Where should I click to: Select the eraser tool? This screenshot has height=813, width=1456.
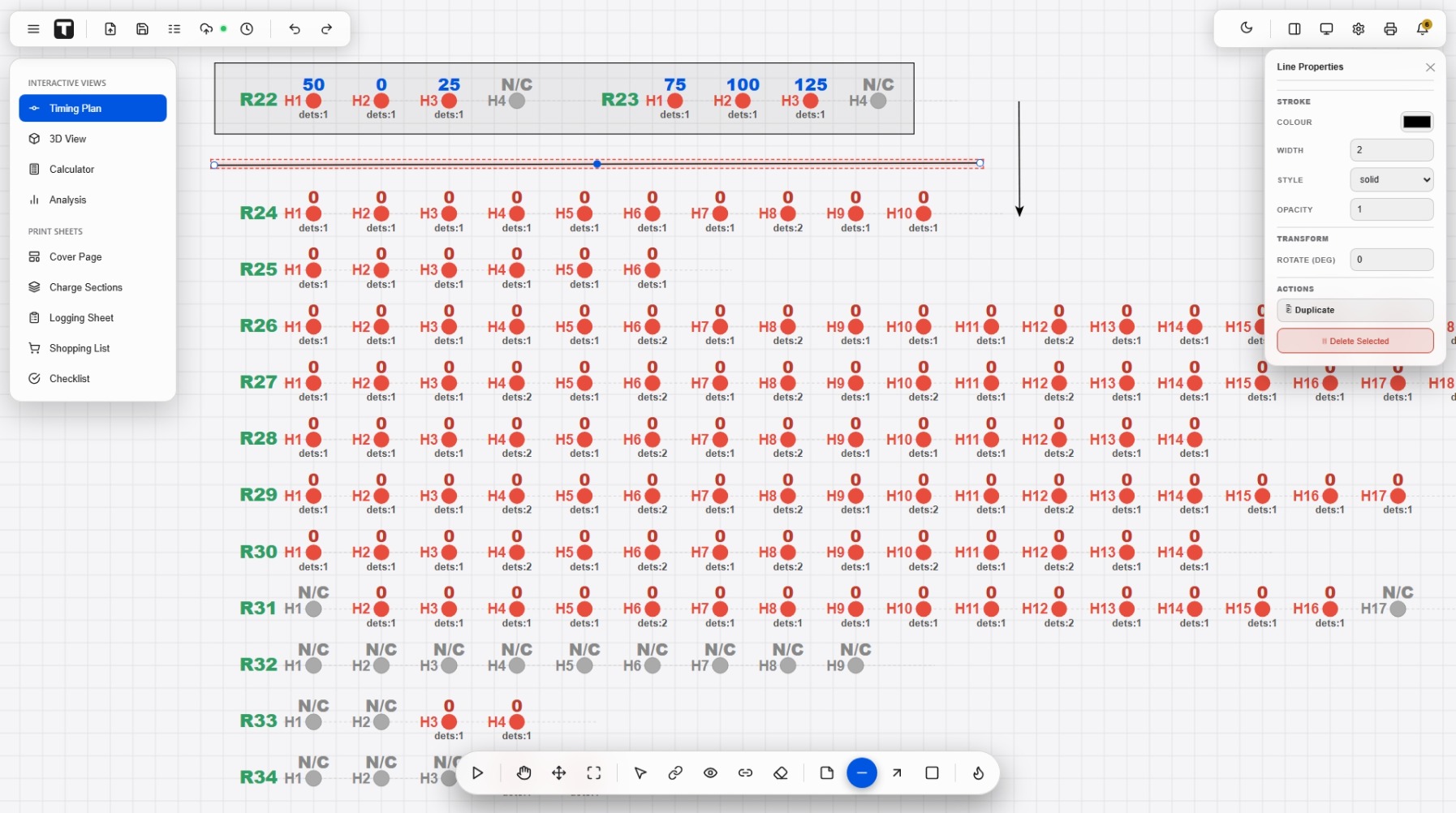781,773
